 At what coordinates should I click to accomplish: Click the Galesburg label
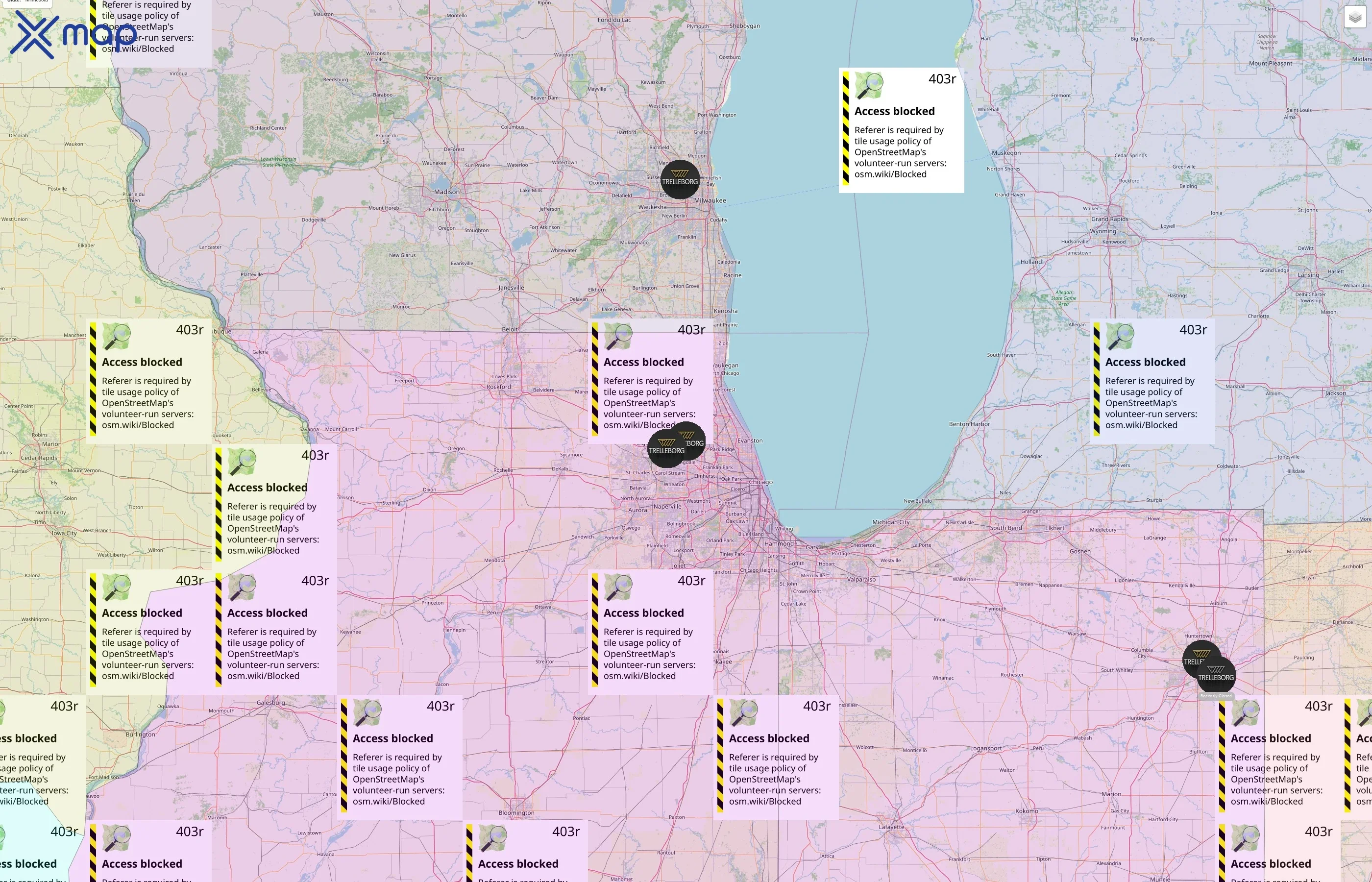[271, 703]
